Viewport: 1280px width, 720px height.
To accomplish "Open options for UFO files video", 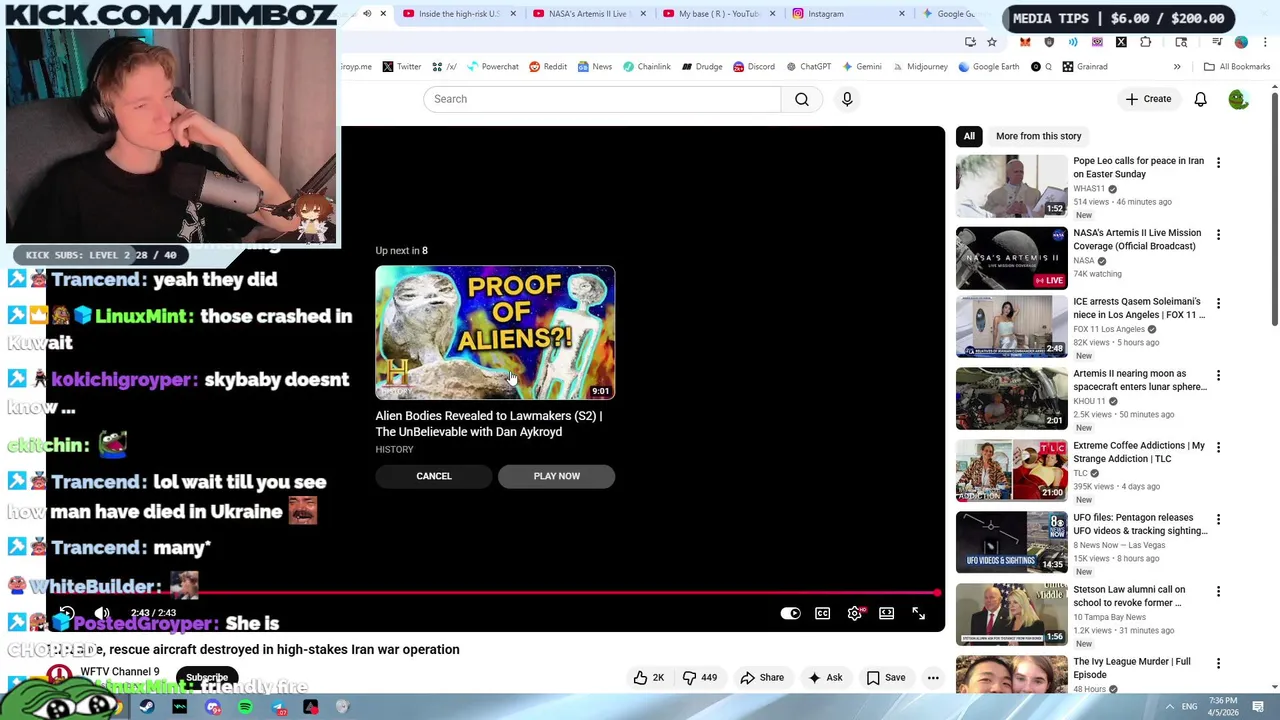I will click(1218, 519).
